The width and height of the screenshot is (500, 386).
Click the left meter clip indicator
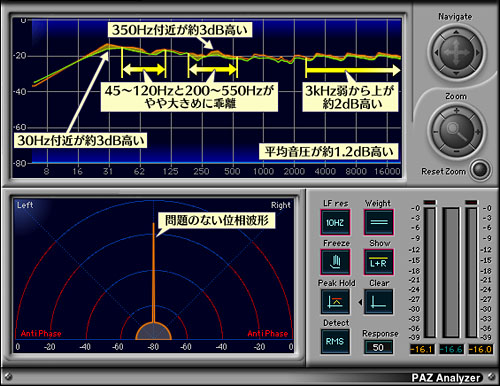[x=430, y=202]
